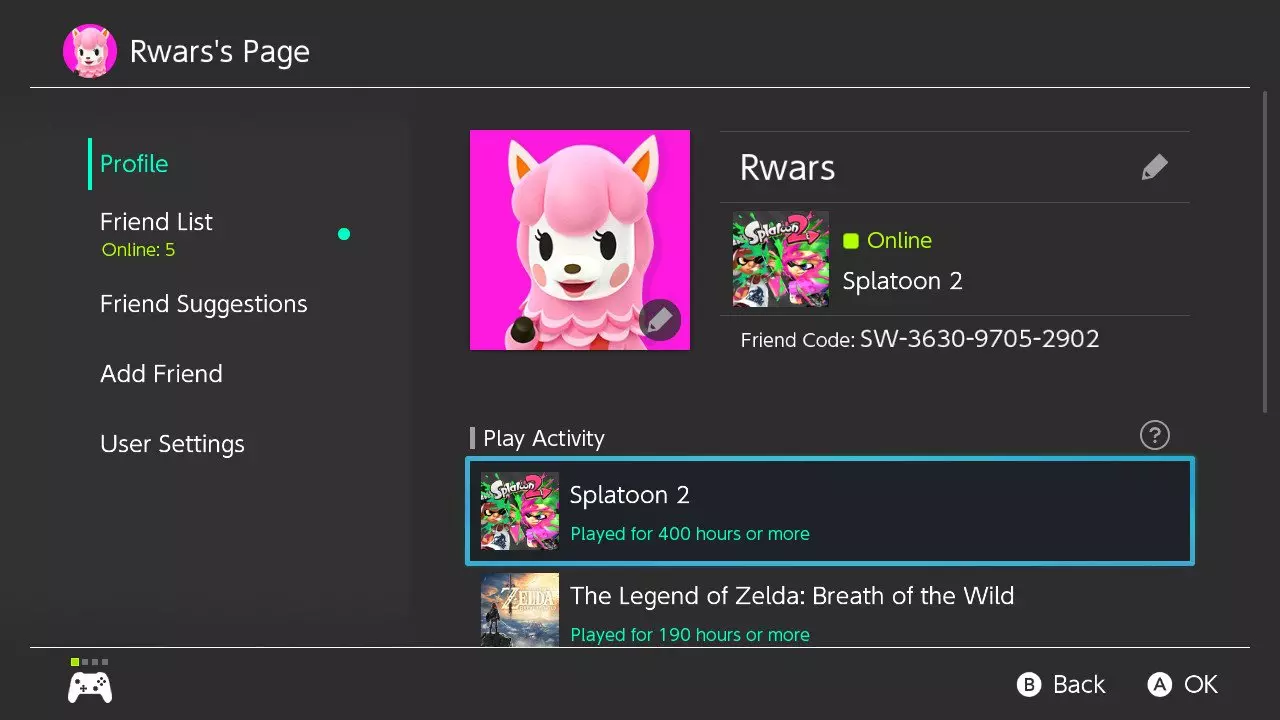Image resolution: width=1280 pixels, height=720 pixels.
Task: Edit the profile avatar with pencil badge
Action: pyautogui.click(x=659, y=320)
